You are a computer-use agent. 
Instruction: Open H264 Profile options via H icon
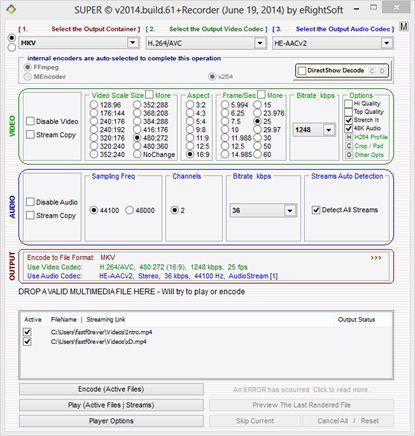pos(349,137)
